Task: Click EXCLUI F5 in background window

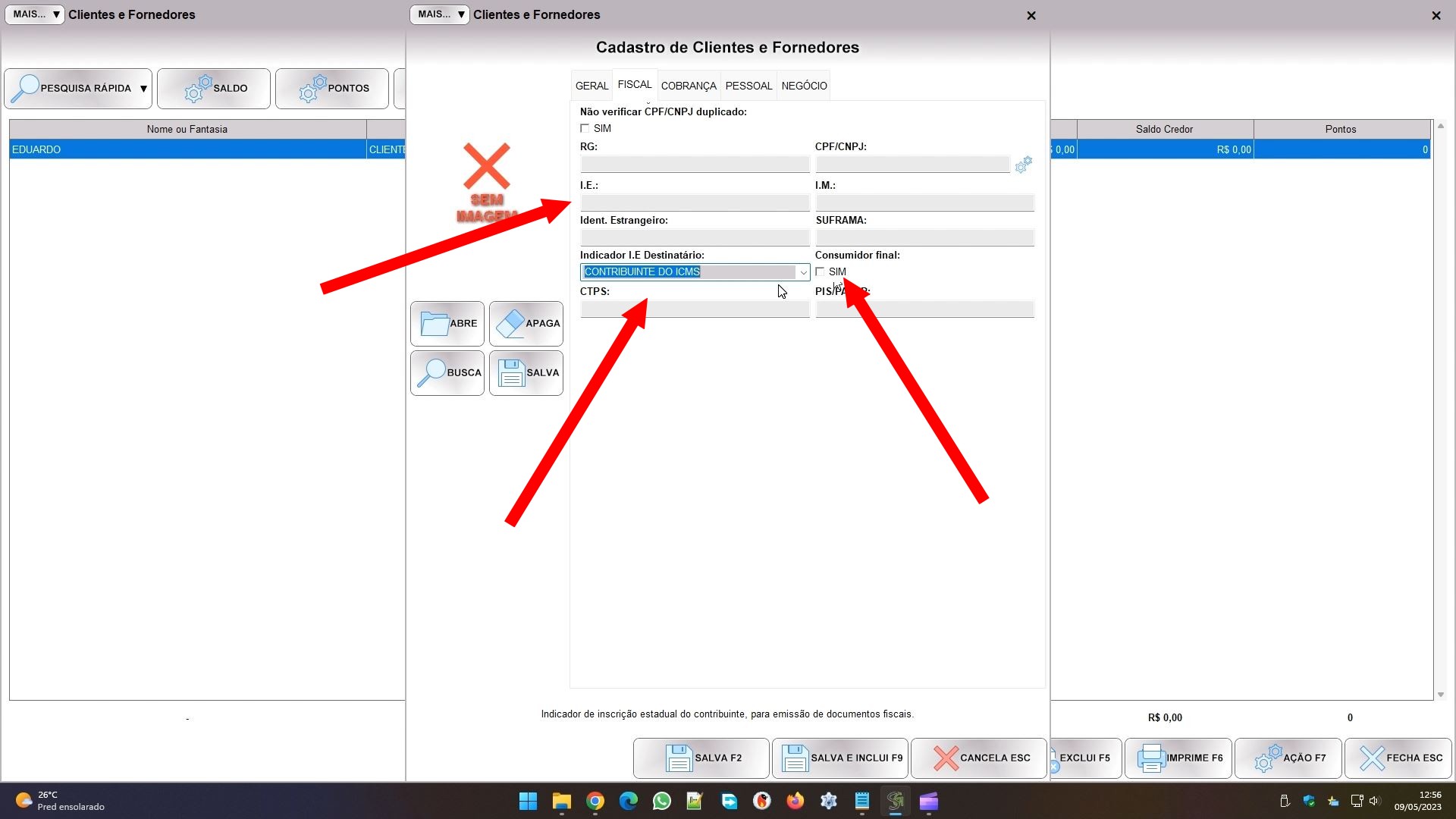Action: (x=1086, y=758)
